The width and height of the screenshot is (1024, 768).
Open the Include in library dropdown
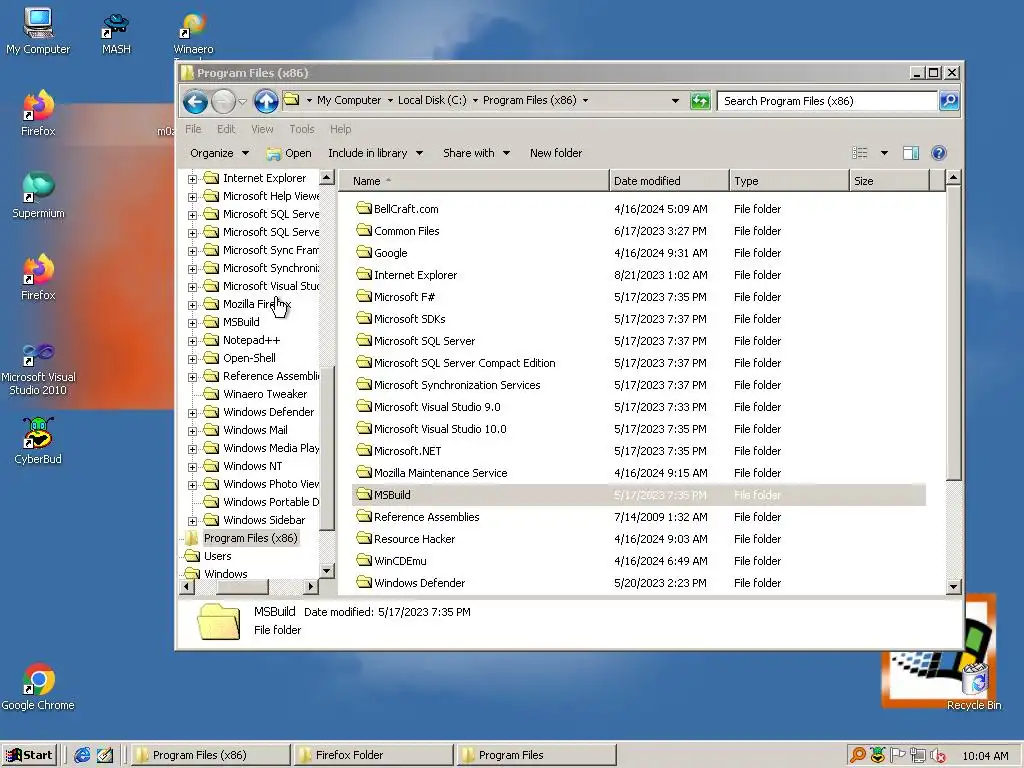click(376, 153)
